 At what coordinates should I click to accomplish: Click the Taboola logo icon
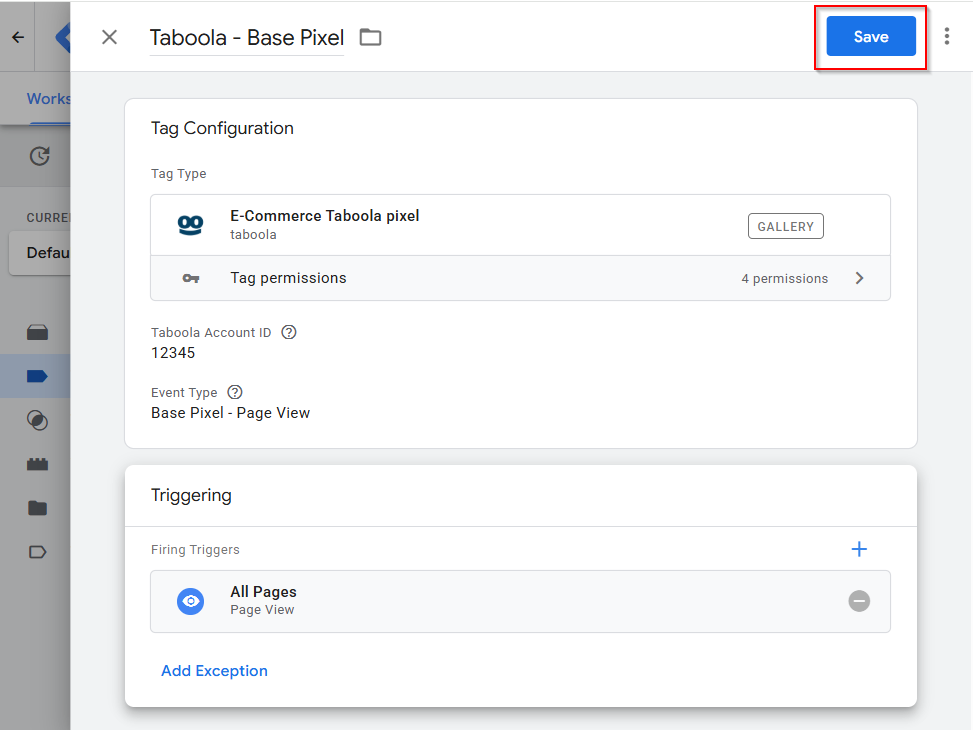[191, 225]
